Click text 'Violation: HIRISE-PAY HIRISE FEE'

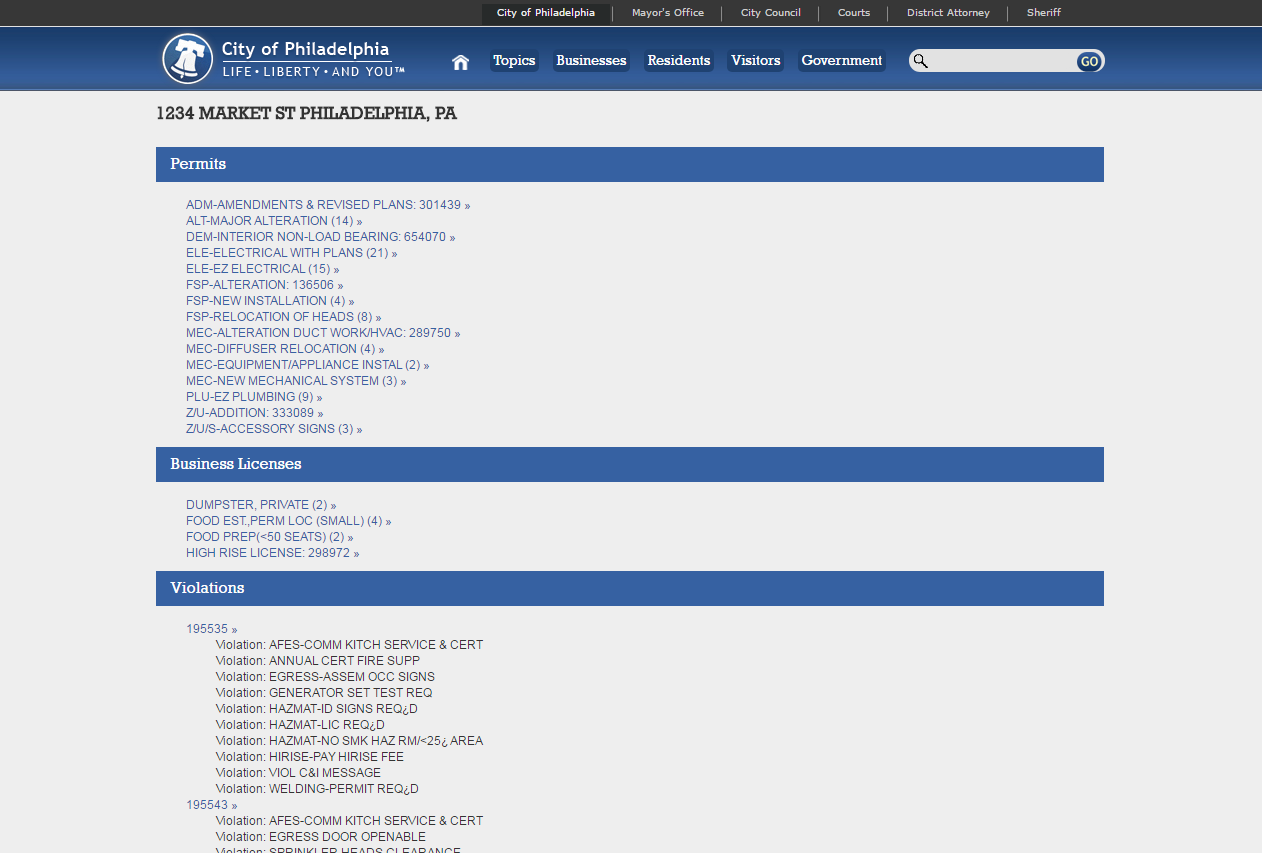310,757
